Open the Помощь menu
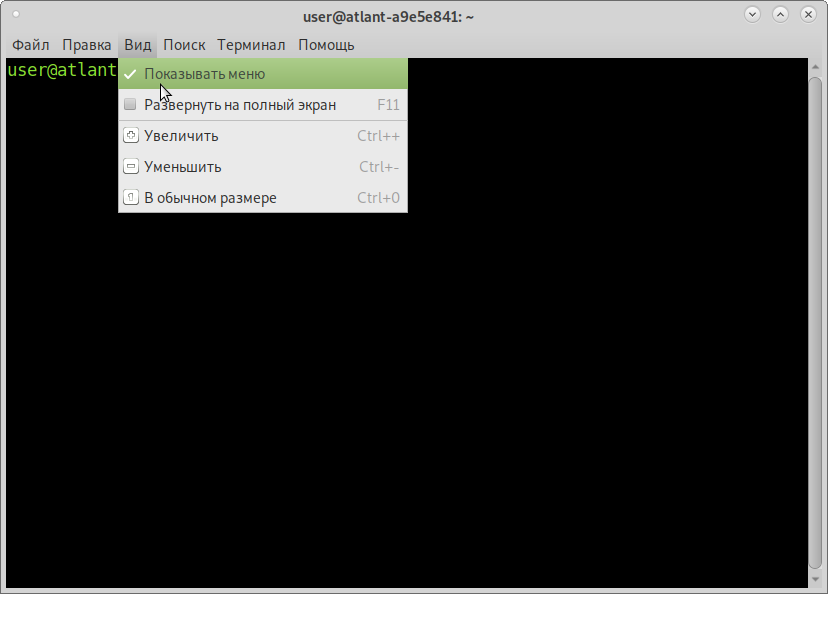The height and width of the screenshot is (622, 828). (326, 45)
